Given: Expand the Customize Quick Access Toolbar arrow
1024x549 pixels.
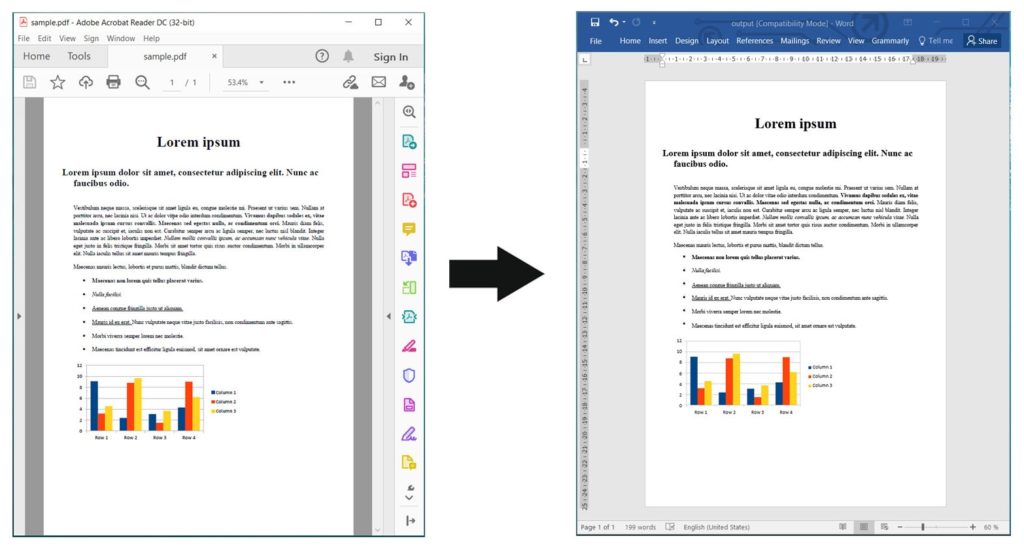Looking at the screenshot, I should coord(654,22).
